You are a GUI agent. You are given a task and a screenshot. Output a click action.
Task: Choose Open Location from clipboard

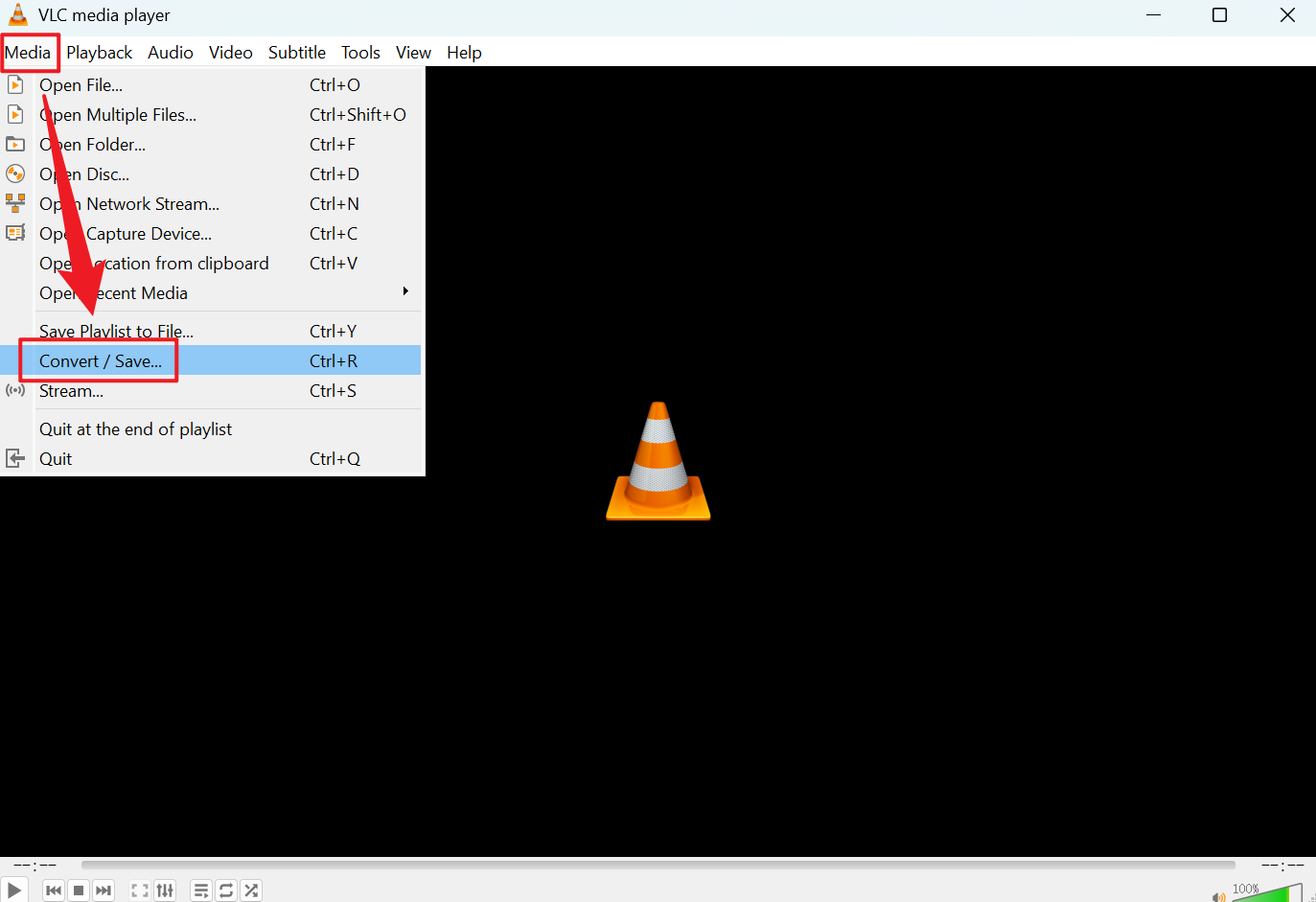point(211,264)
